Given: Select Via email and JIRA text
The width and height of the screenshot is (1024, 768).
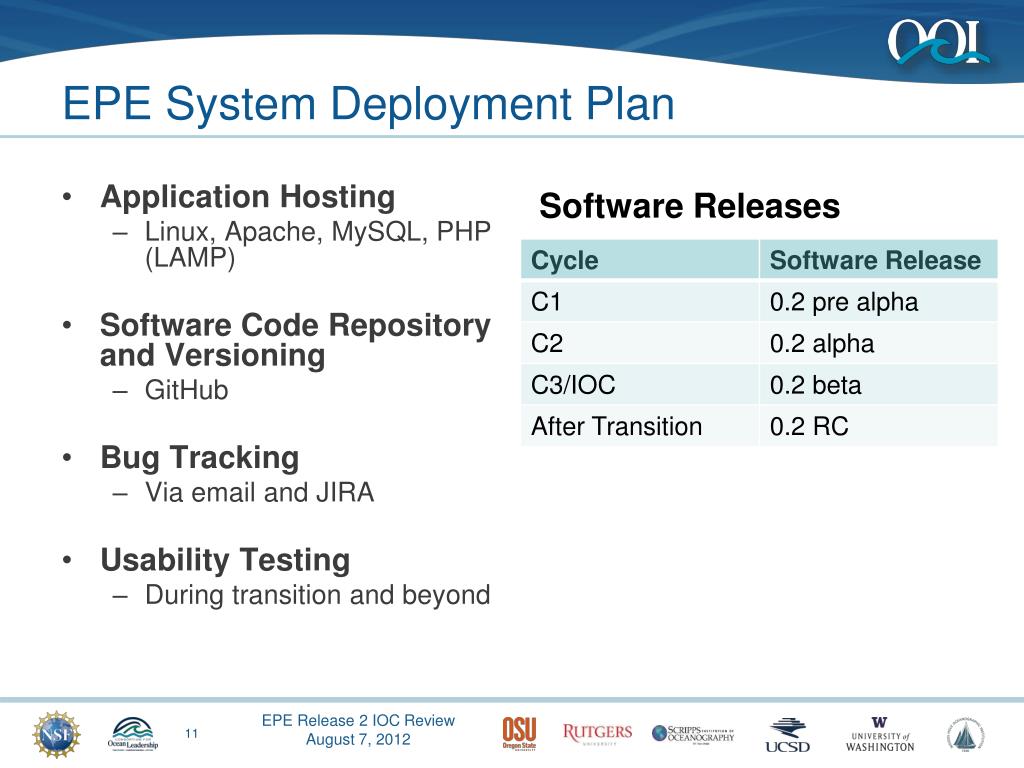Looking at the screenshot, I should (x=259, y=492).
